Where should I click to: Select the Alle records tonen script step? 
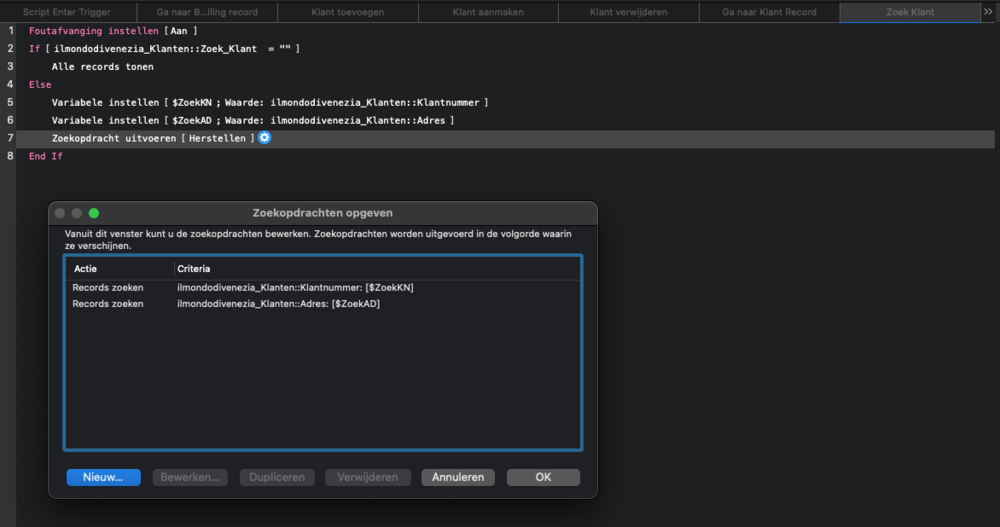[x=102, y=67]
